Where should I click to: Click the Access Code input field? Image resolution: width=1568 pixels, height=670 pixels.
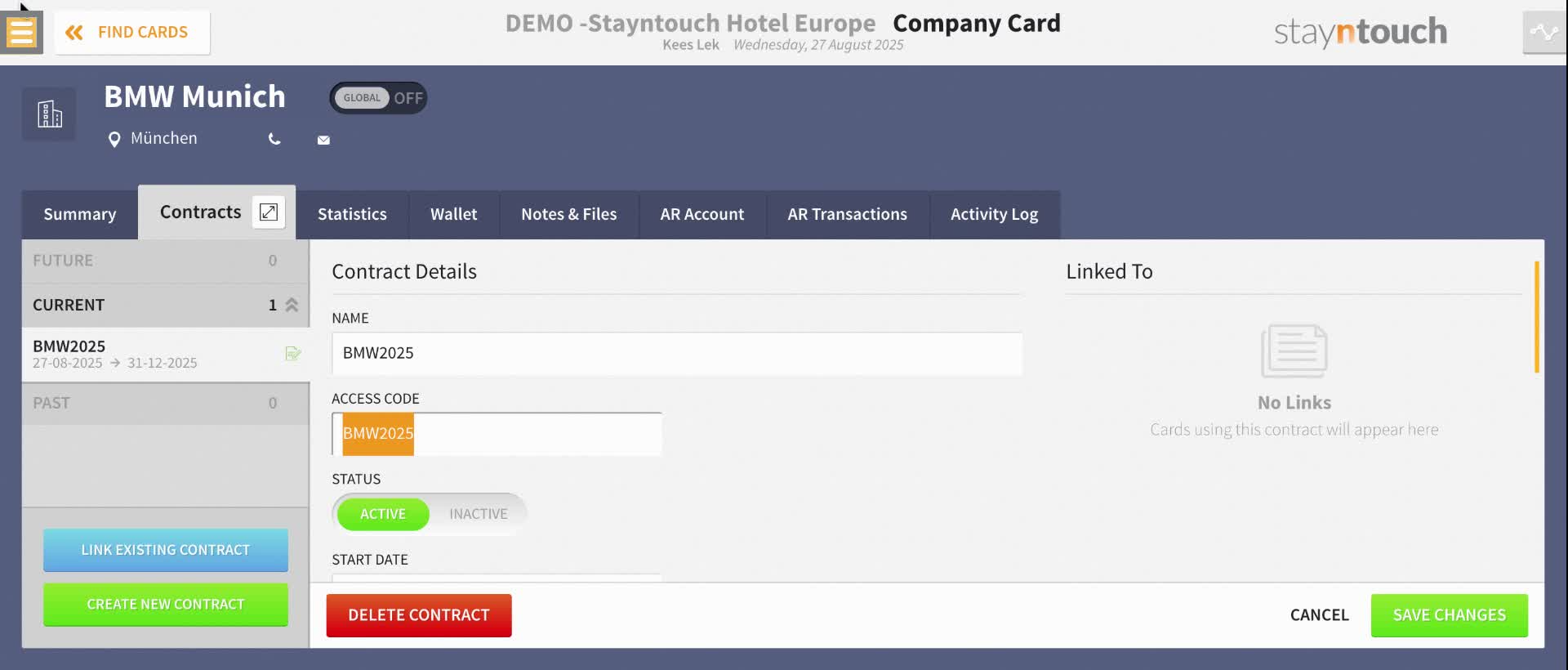pyautogui.click(x=497, y=433)
